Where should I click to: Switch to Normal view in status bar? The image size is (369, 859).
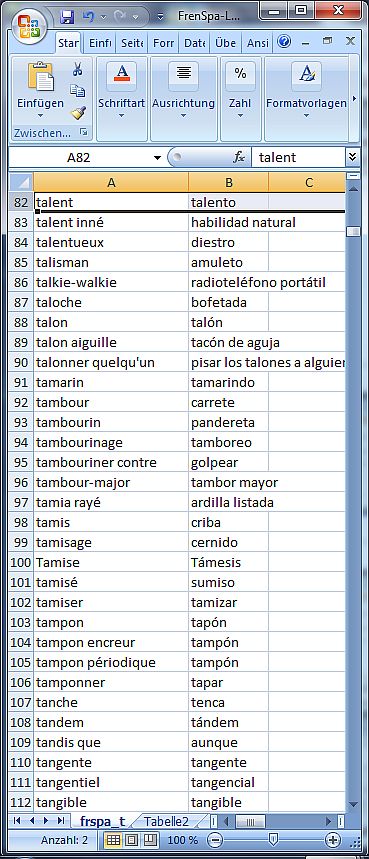point(113,840)
